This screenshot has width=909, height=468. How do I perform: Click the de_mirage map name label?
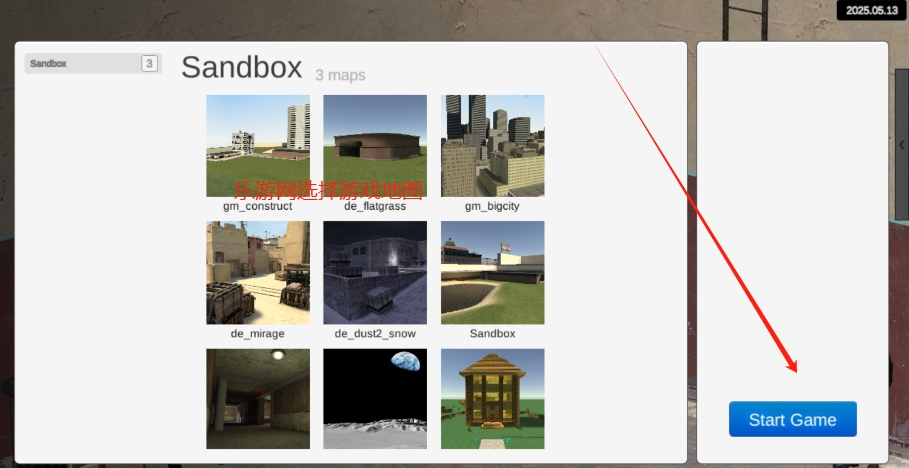(x=257, y=333)
